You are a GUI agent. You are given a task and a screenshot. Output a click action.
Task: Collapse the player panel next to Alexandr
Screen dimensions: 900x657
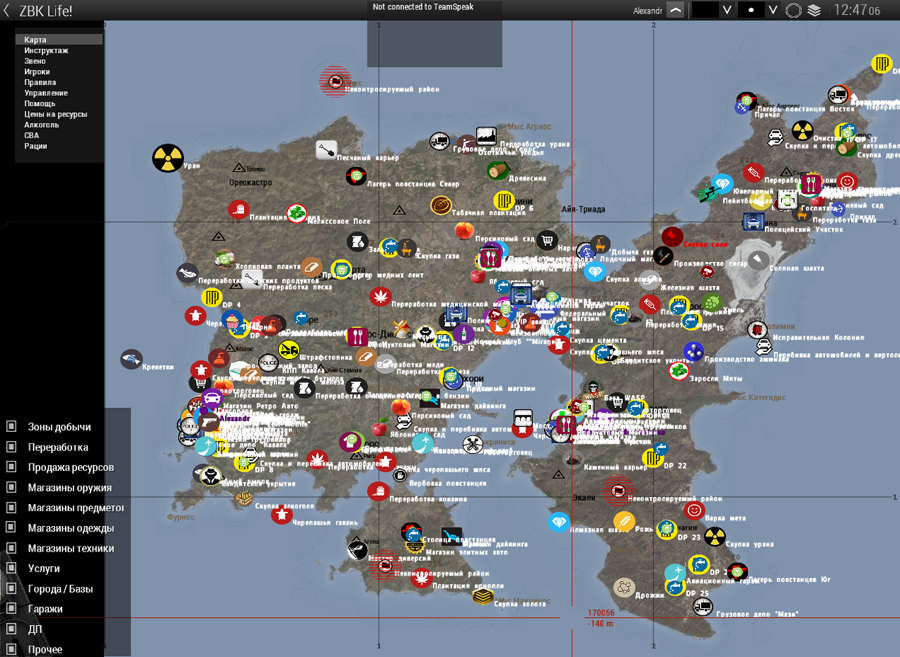(676, 10)
